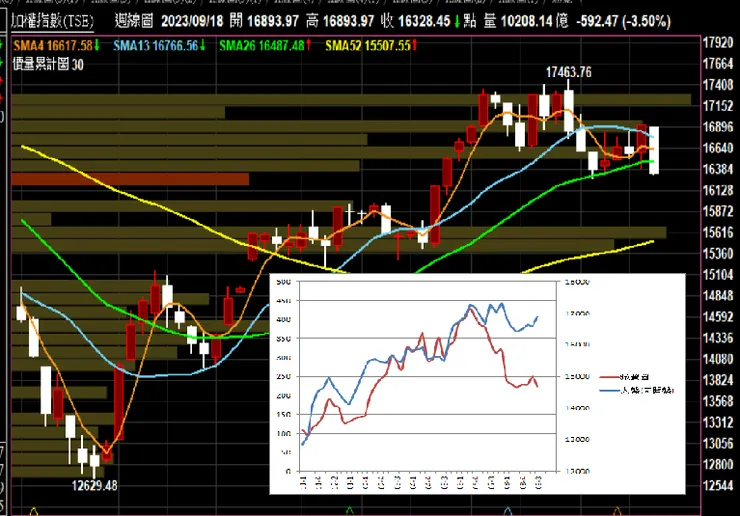This screenshot has width=740, height=516.
Task: Click the date 2023/09/18 in header
Action: pos(192,21)
